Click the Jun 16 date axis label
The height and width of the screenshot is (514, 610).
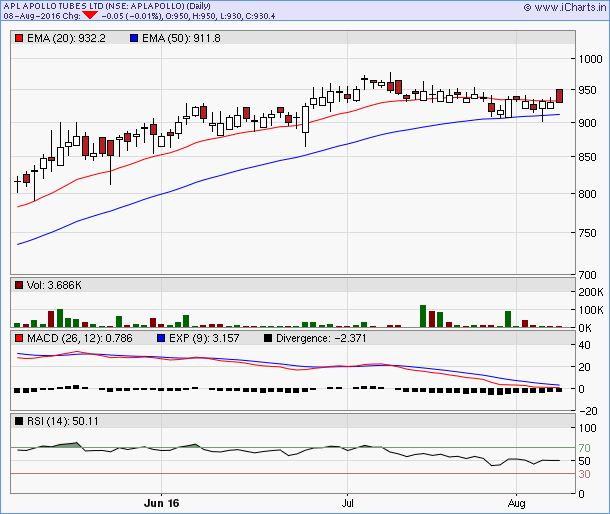point(161,503)
